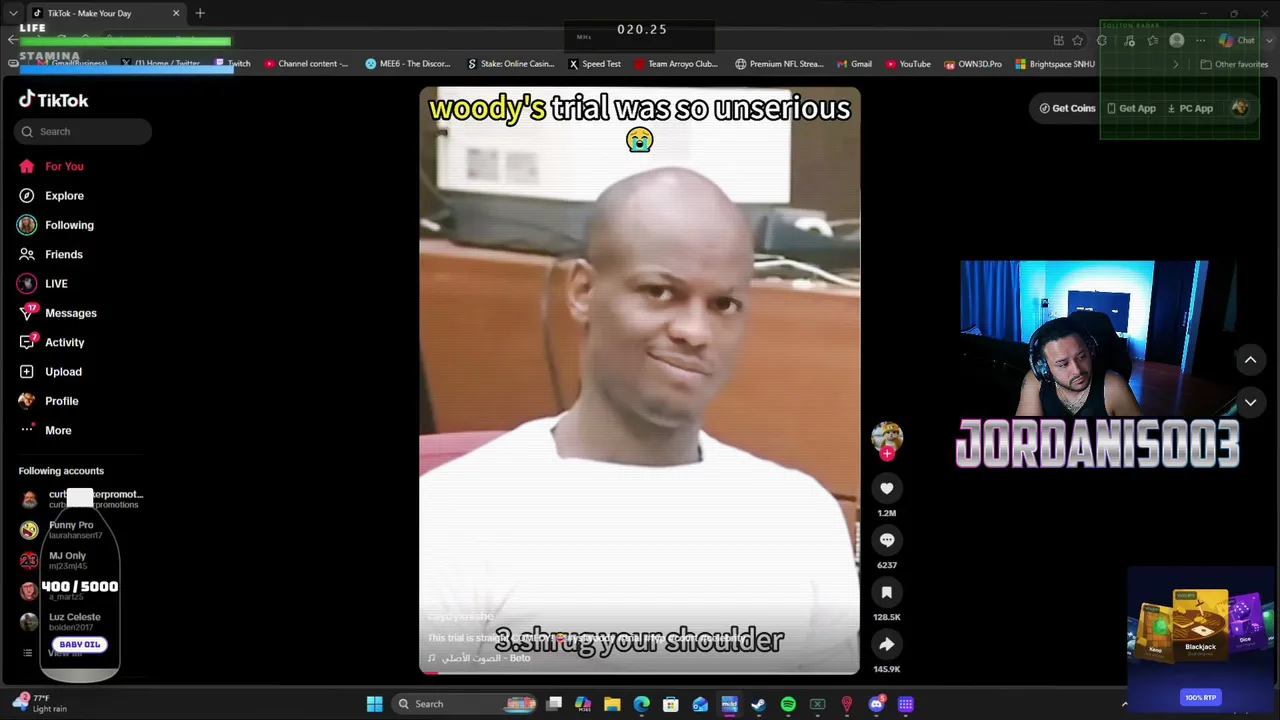Screen dimensions: 1280x720
Task: Open Discord from the taskbar
Action: click(876, 704)
